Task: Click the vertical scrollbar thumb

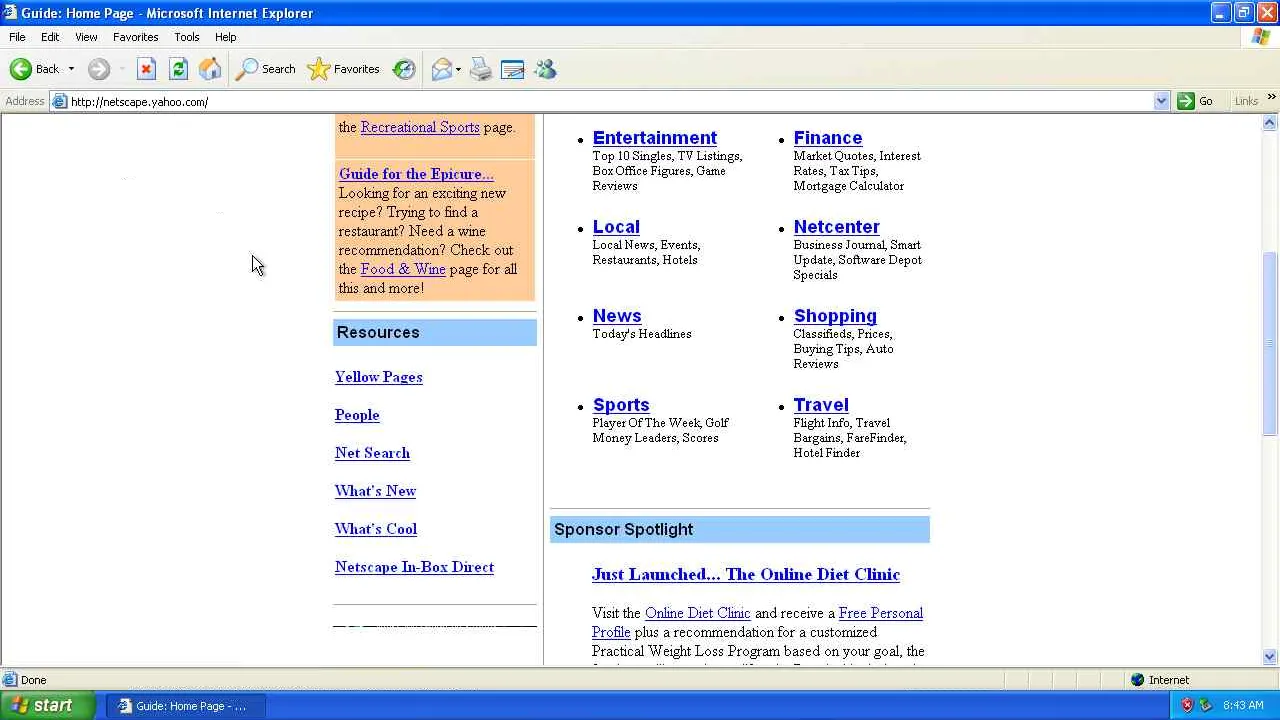Action: [1270, 342]
